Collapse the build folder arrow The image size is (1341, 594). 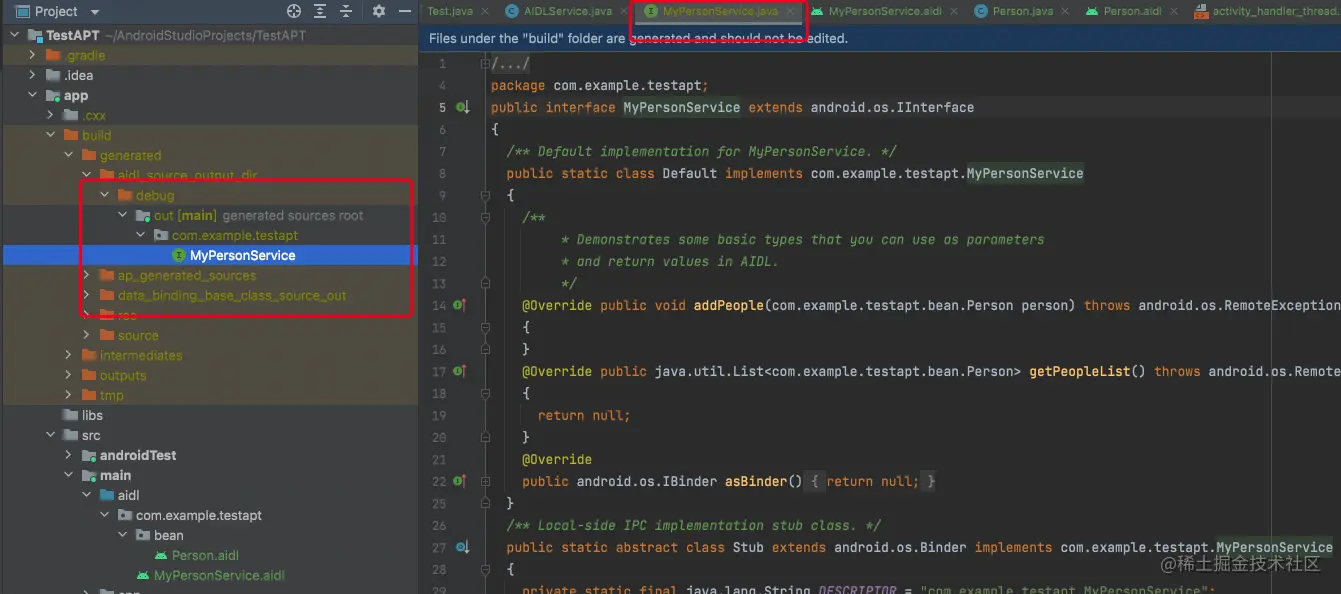coord(51,135)
